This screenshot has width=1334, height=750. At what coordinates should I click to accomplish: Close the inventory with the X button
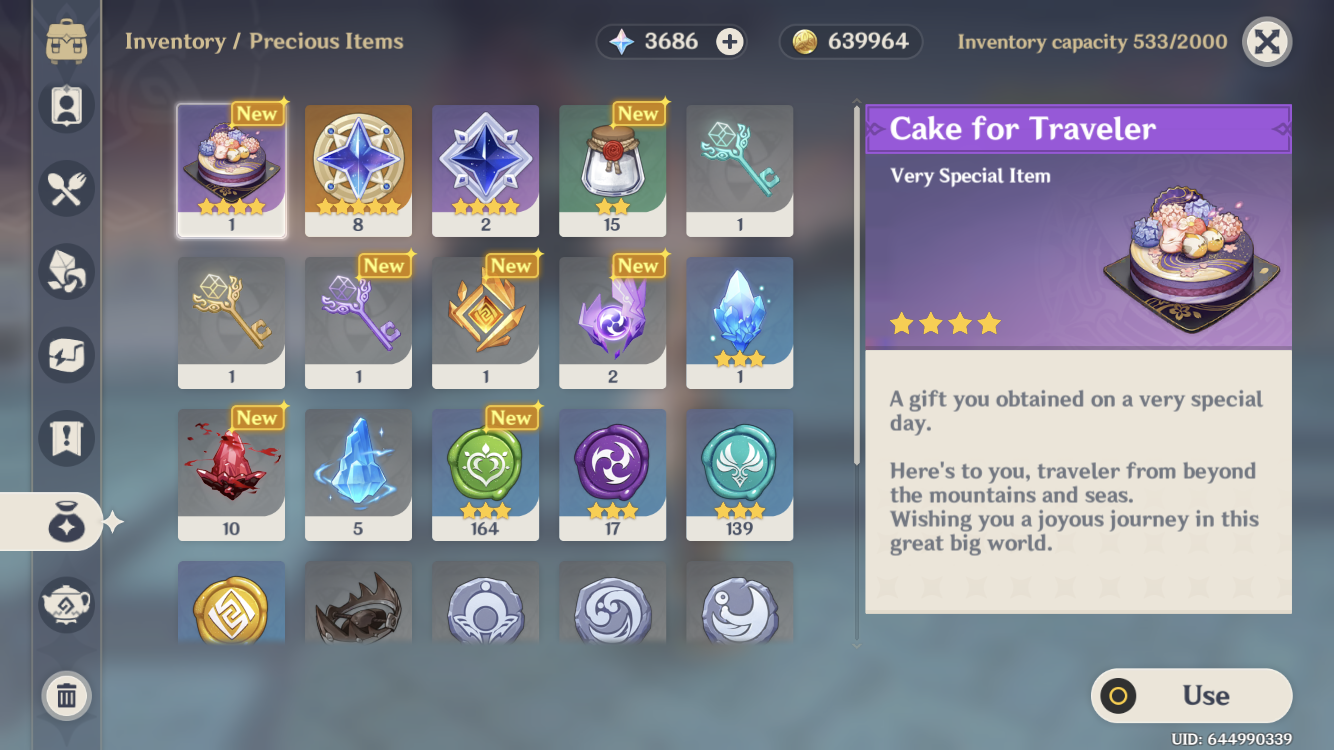1267,41
